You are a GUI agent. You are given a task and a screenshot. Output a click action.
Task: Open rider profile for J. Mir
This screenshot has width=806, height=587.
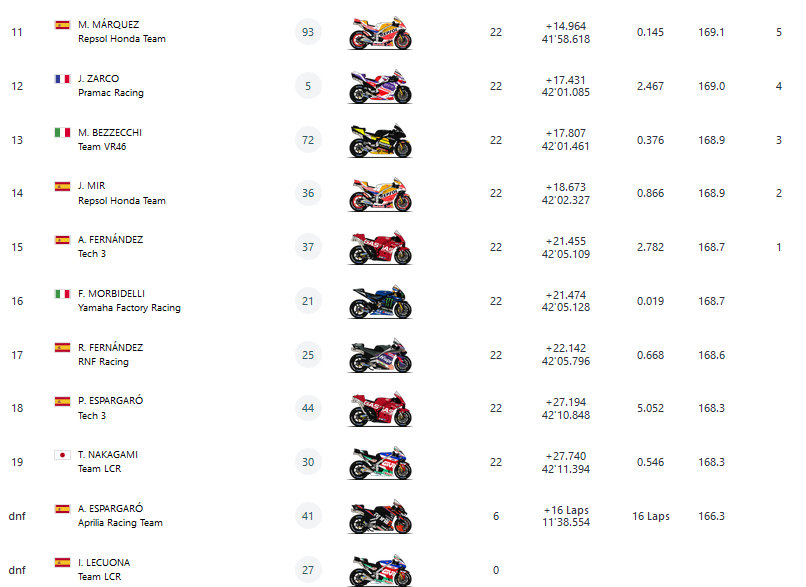(91, 186)
